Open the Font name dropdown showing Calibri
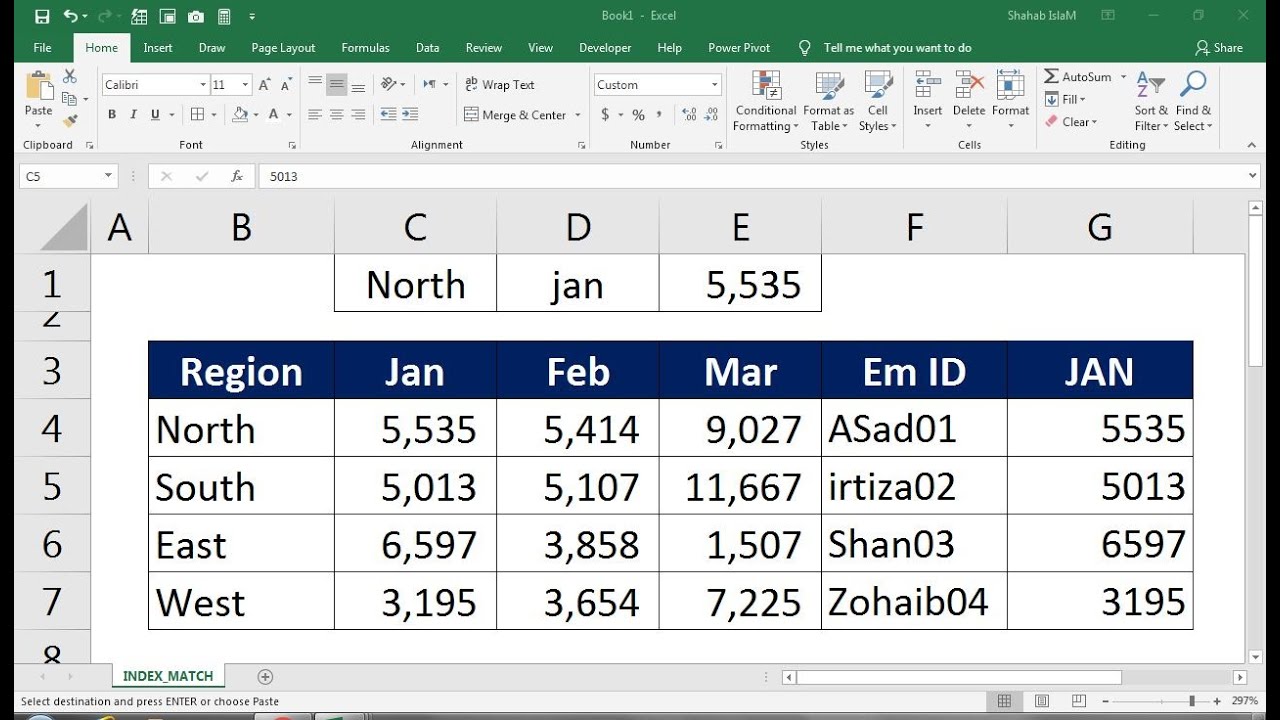 203,85
